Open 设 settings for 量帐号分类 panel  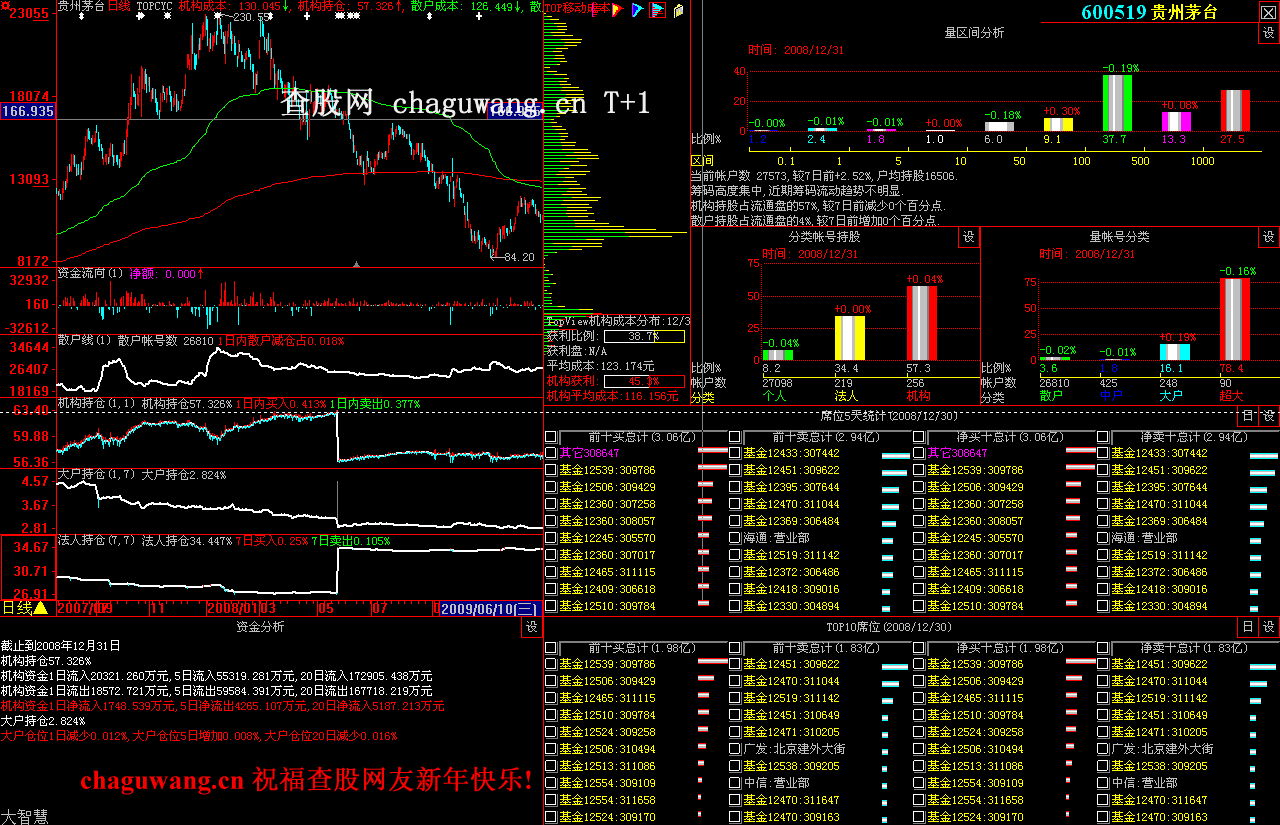pos(1268,237)
